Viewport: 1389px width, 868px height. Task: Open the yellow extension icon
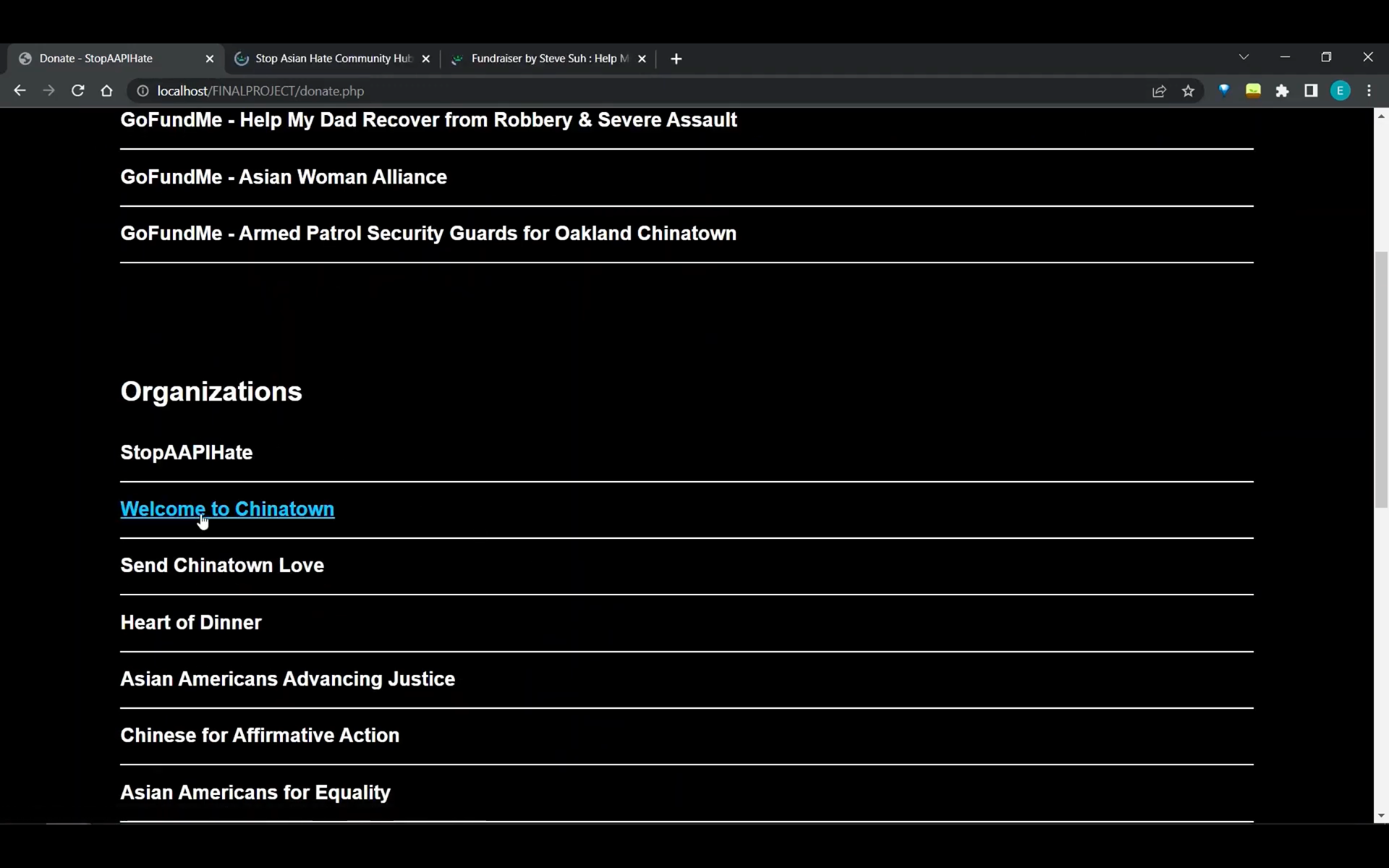pyautogui.click(x=1253, y=90)
